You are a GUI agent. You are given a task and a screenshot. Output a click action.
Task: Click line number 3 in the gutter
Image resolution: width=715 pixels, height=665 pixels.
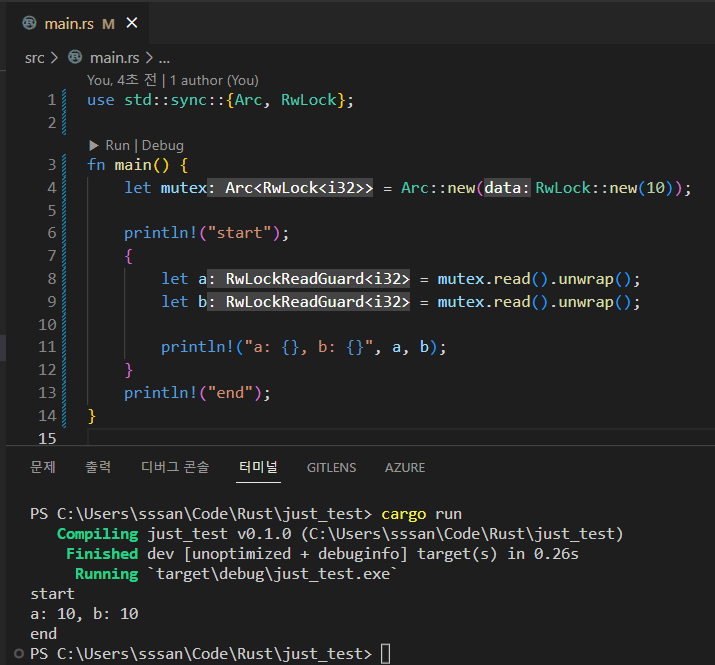click(51, 165)
